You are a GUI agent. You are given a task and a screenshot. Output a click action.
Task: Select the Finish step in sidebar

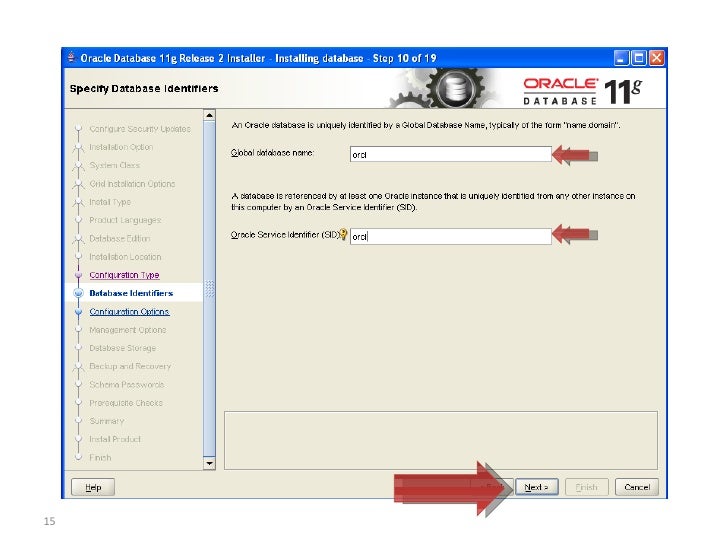coord(100,457)
